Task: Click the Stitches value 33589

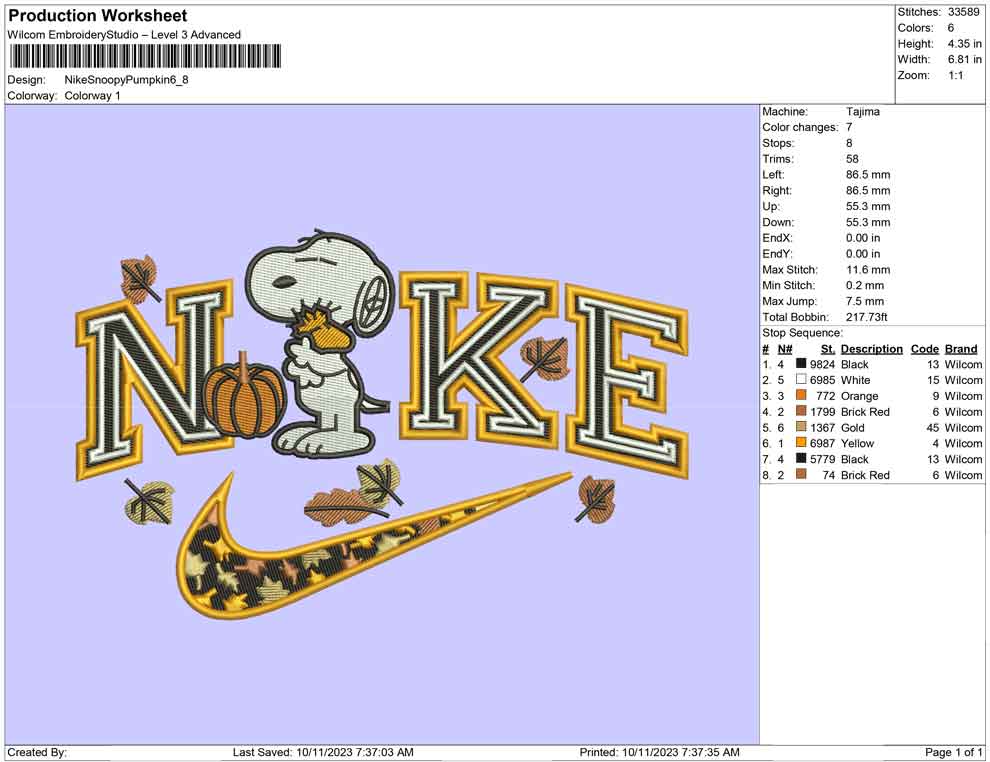Action: (x=963, y=12)
